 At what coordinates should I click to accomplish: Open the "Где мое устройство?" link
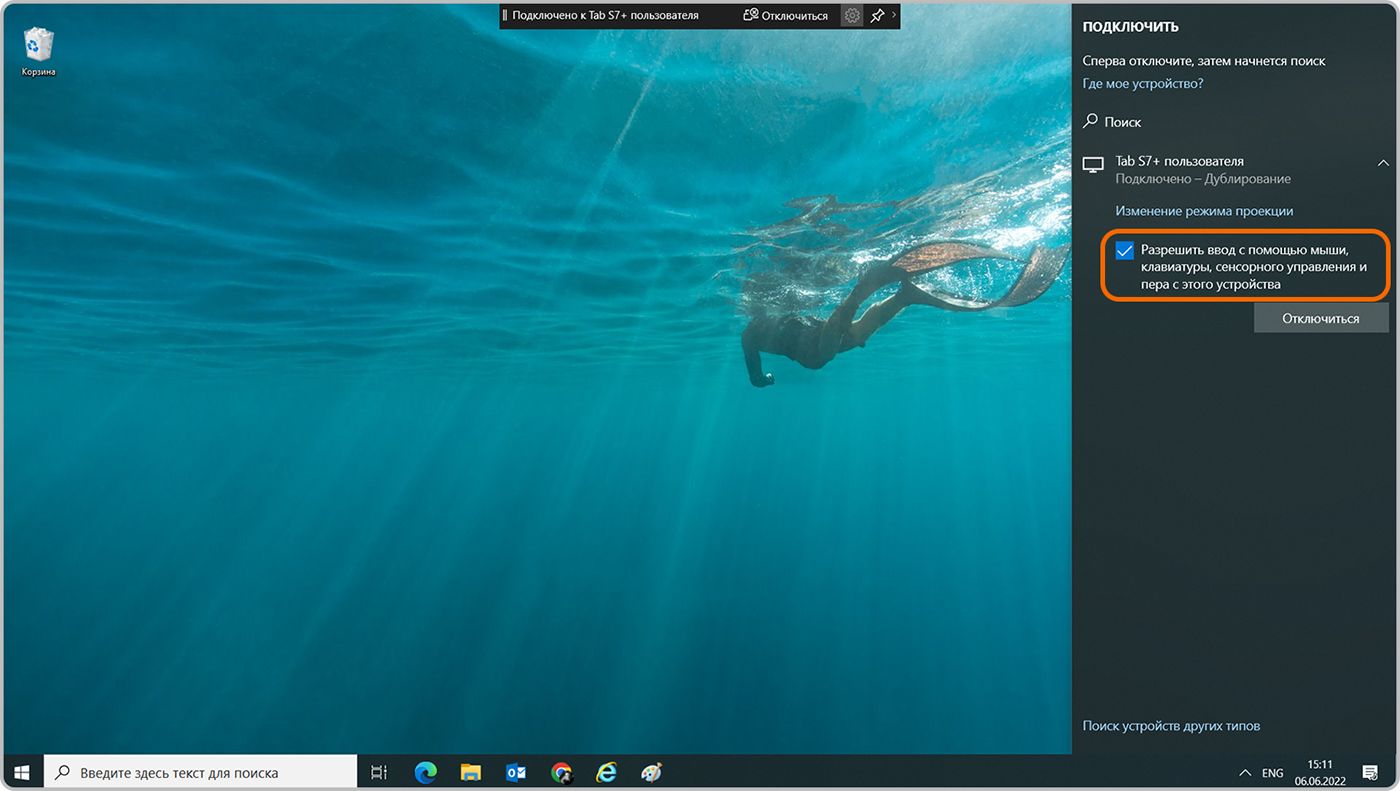pos(1143,84)
